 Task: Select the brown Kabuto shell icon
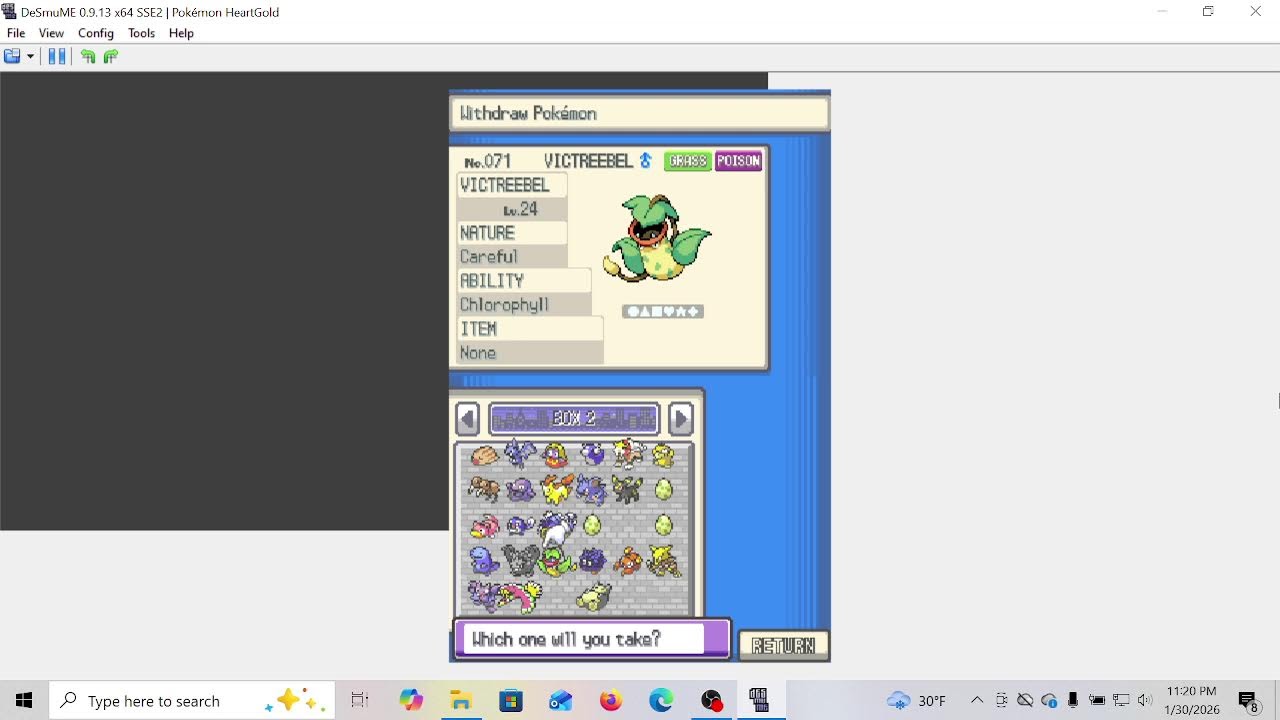[485, 456]
